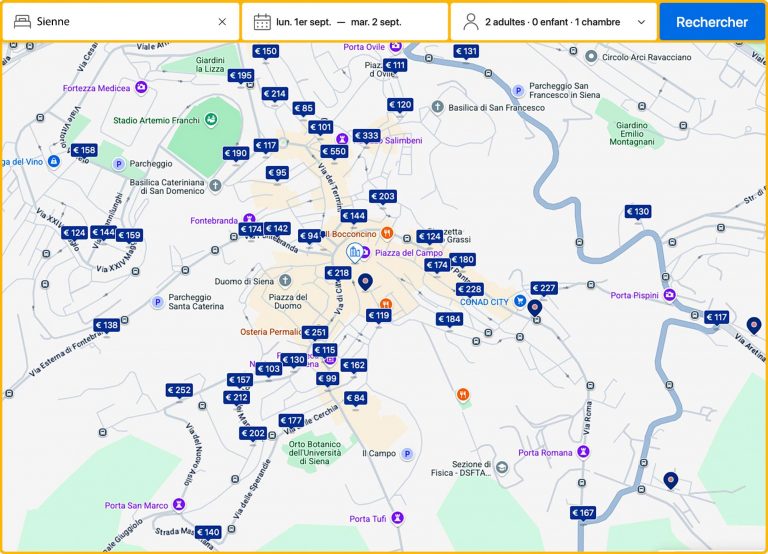Choose the € 84 hotel price marker
Screen dimensions: 768x554
(355, 398)
